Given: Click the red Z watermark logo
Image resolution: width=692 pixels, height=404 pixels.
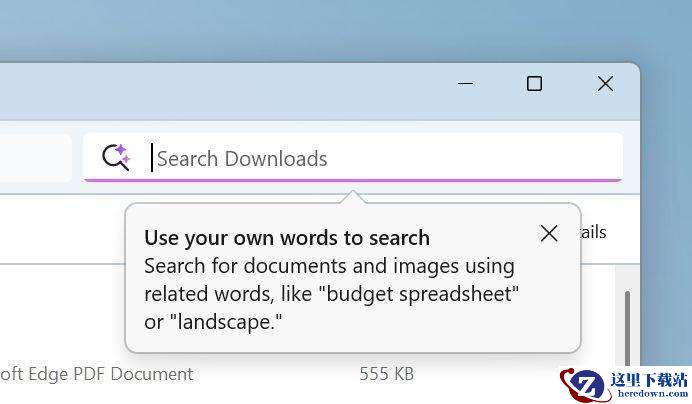Looking at the screenshot, I should [x=586, y=384].
